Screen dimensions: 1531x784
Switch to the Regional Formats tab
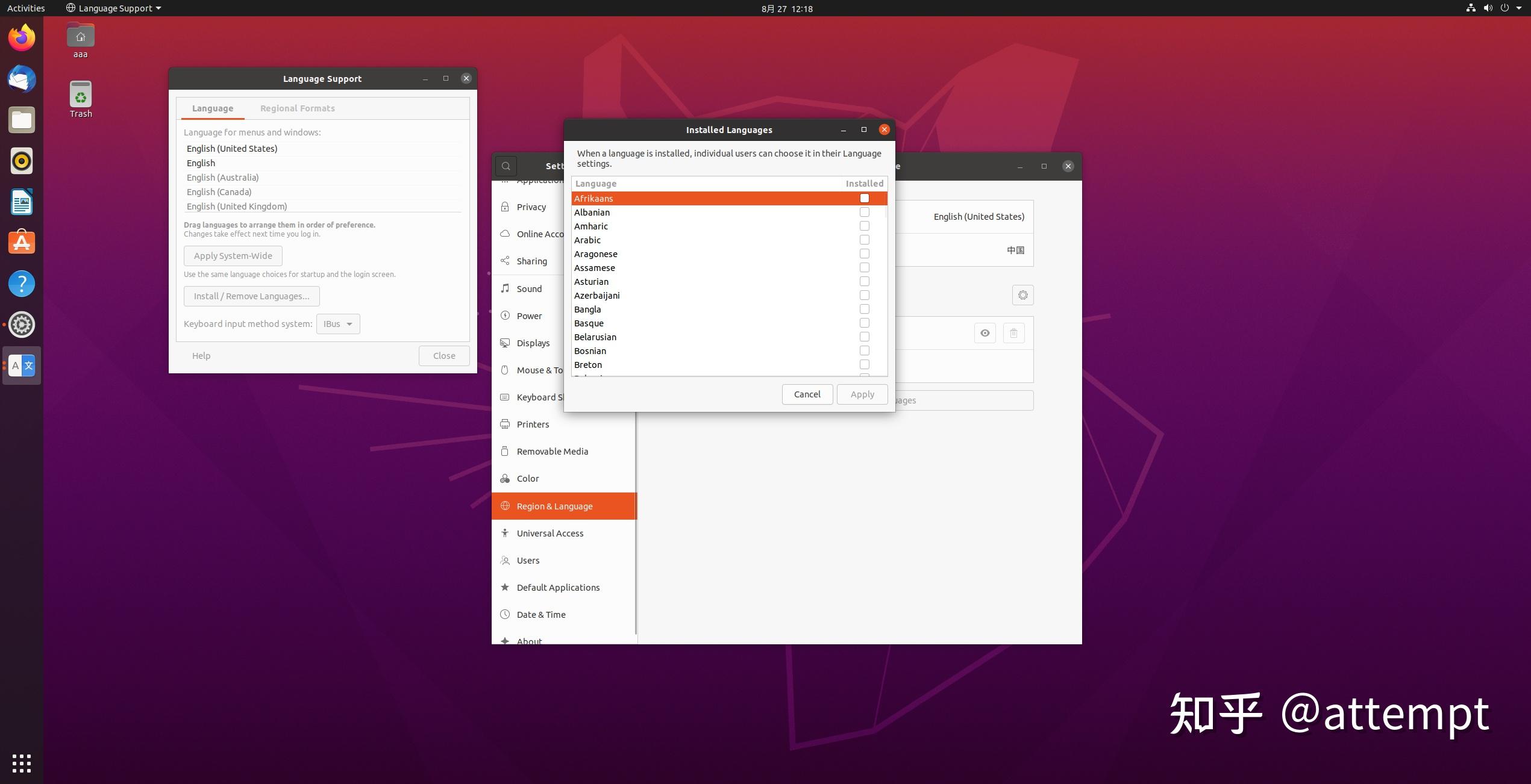point(297,108)
